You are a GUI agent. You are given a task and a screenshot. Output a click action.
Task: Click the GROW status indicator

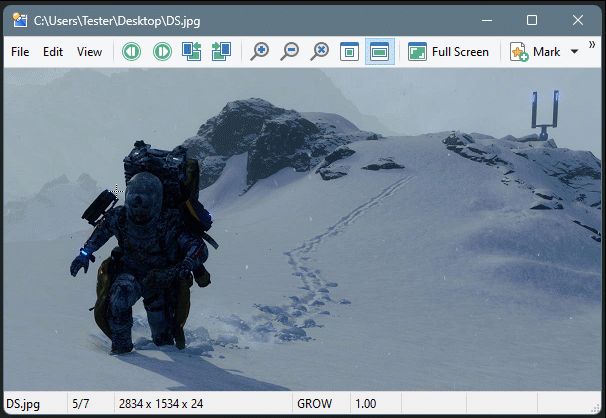pos(314,404)
